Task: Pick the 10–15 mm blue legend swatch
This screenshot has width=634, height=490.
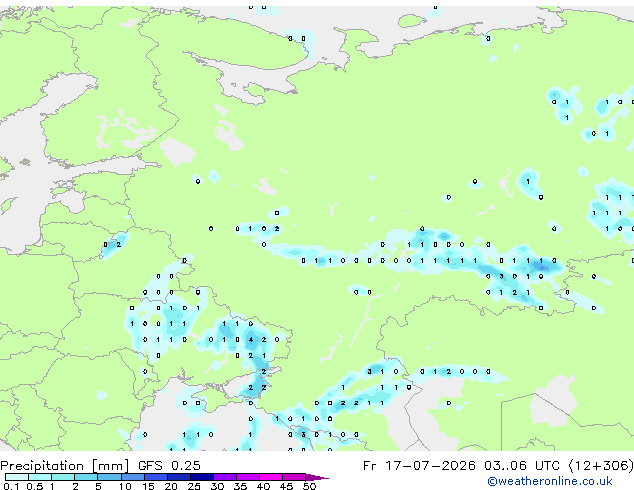Action: coord(133,477)
